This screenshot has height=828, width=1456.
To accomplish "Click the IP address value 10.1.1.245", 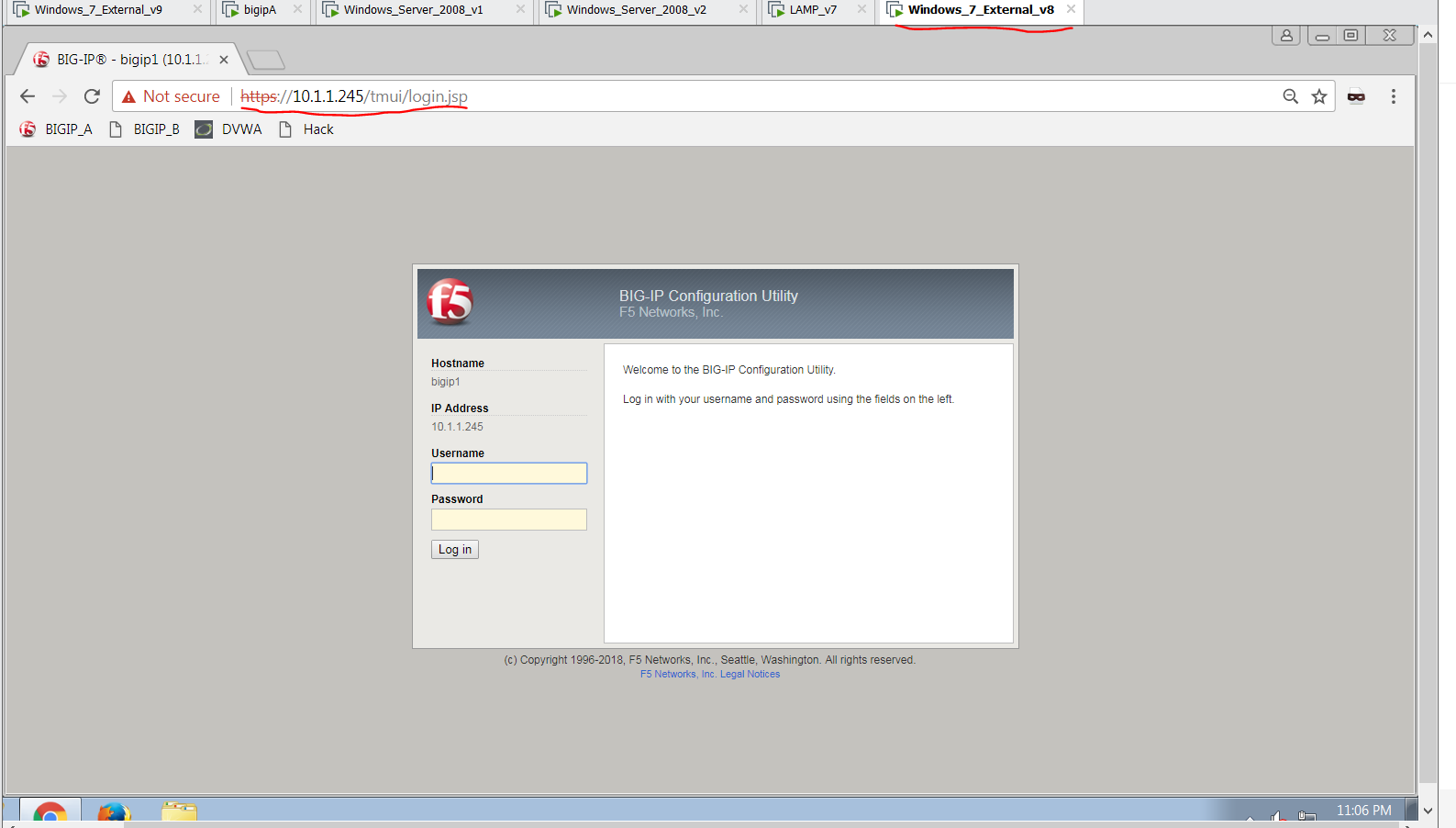I will point(457,427).
